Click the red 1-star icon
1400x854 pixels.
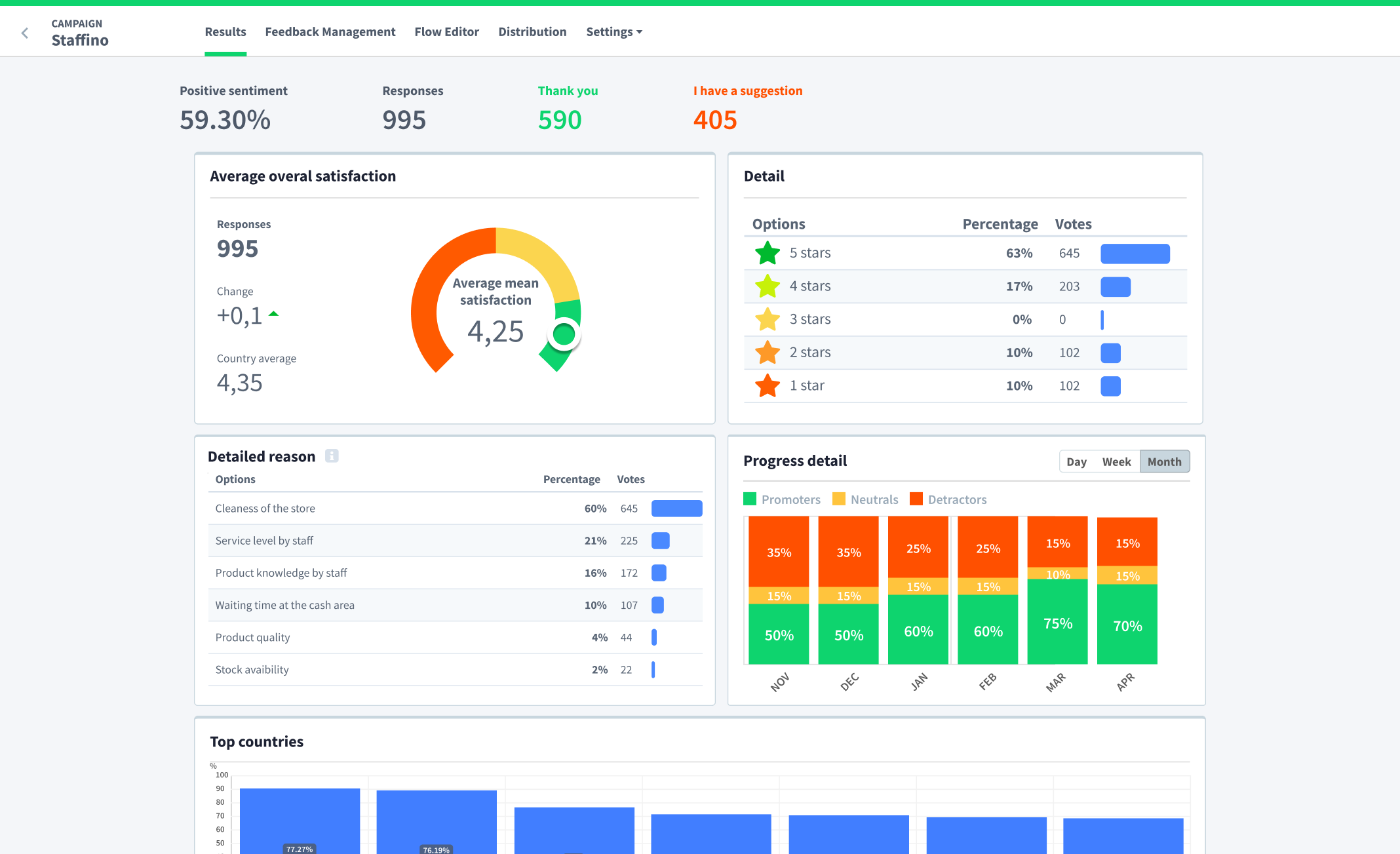click(767, 385)
